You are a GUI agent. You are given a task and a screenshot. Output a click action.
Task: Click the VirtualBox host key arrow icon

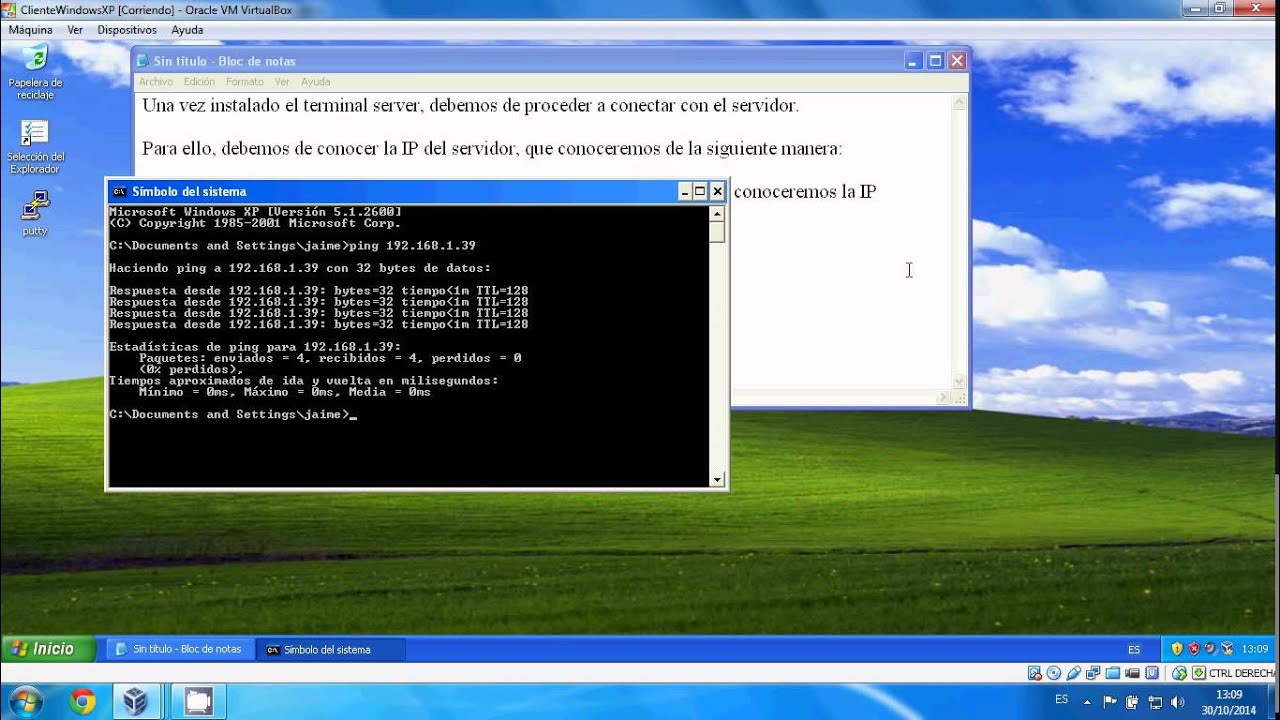point(1199,673)
